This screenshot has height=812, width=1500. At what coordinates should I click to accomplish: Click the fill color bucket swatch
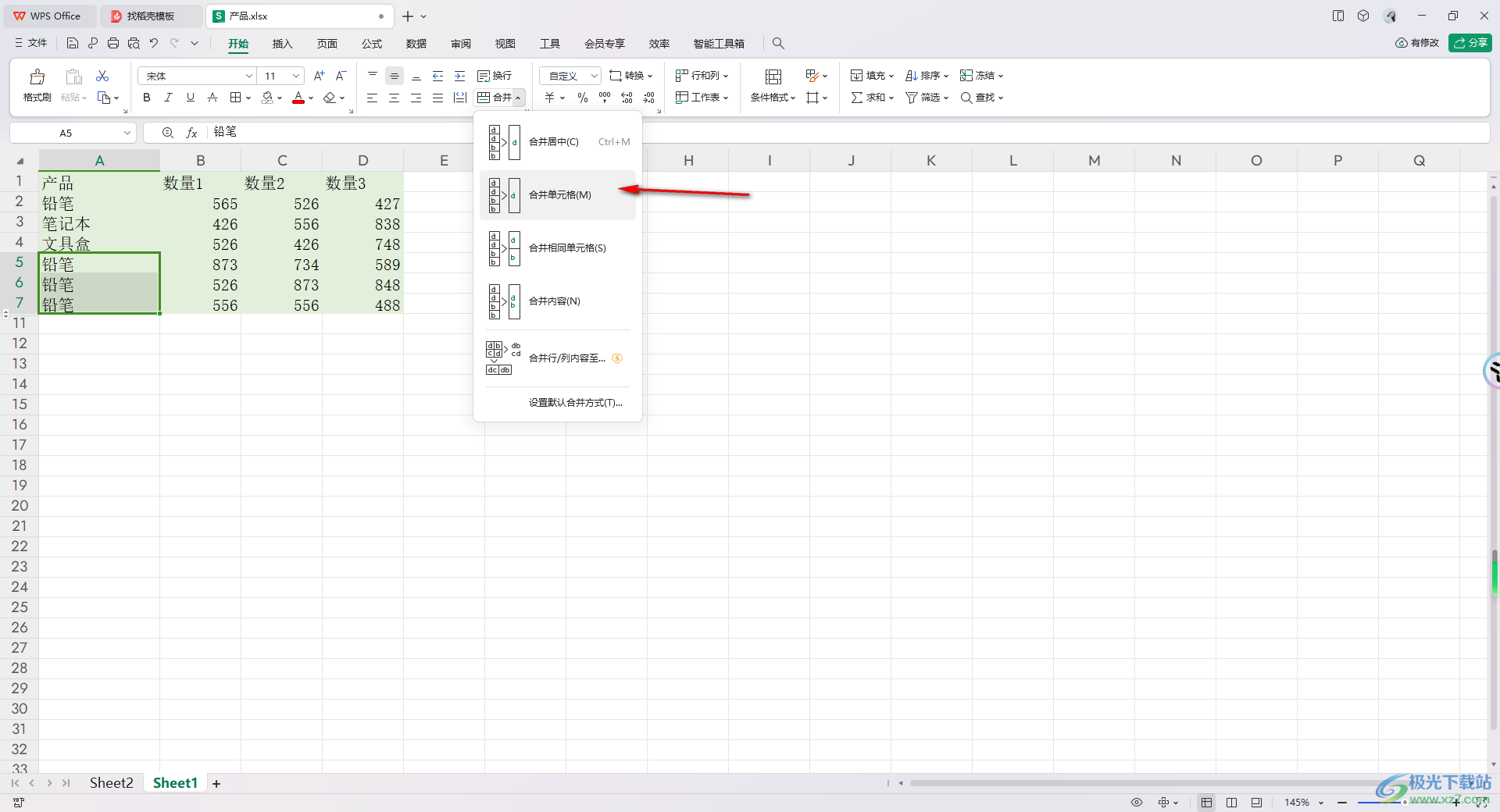pos(268,98)
